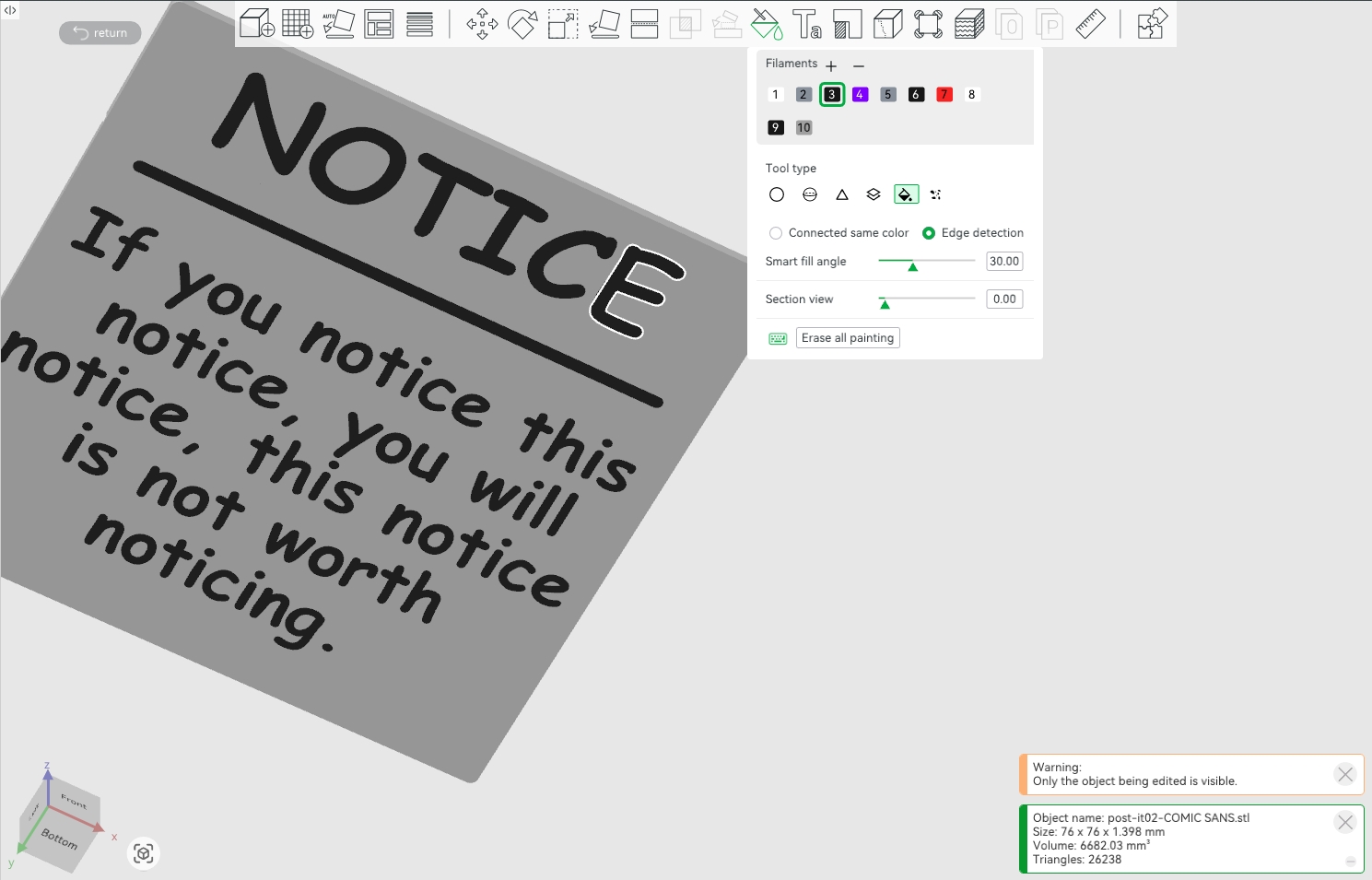This screenshot has height=880, width=1372.
Task: Click the code toggle icon in the corner
Action: click(x=10, y=10)
